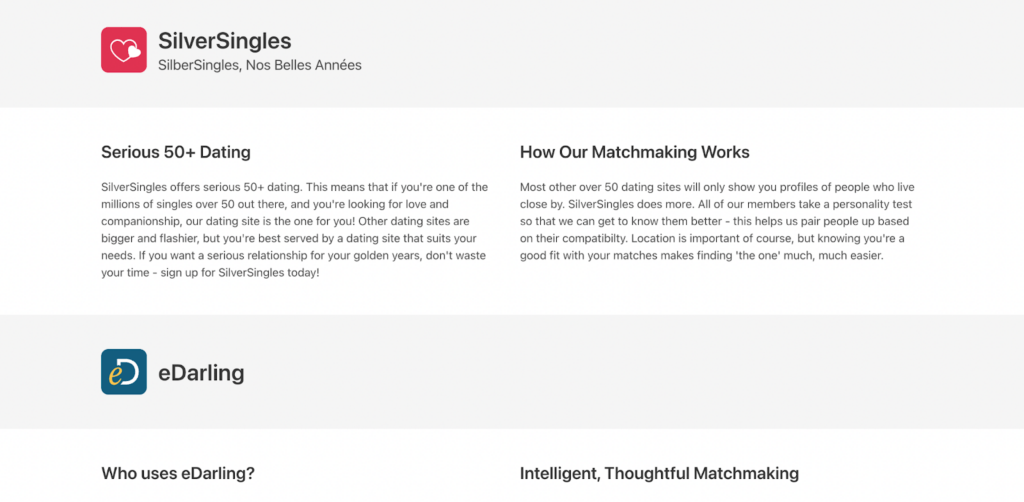Click the phrase sign up for SilverSingles today
This screenshot has height=502, width=1024.
[237, 272]
